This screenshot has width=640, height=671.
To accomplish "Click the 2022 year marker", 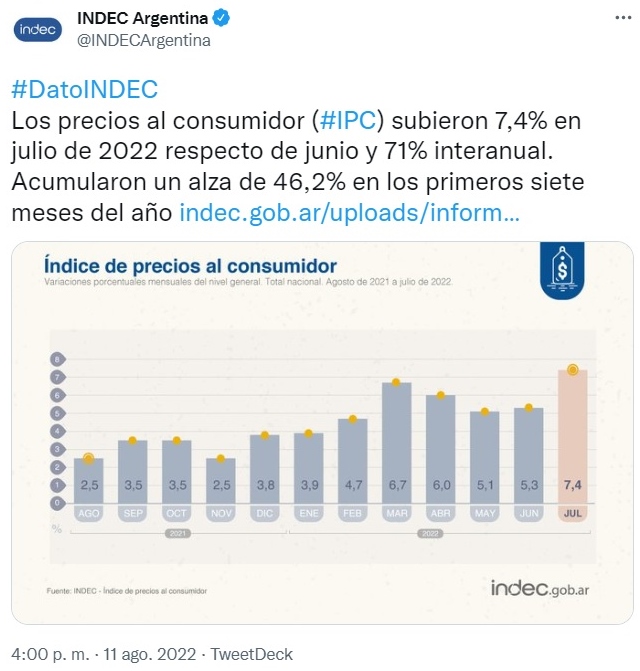I will (x=430, y=534).
